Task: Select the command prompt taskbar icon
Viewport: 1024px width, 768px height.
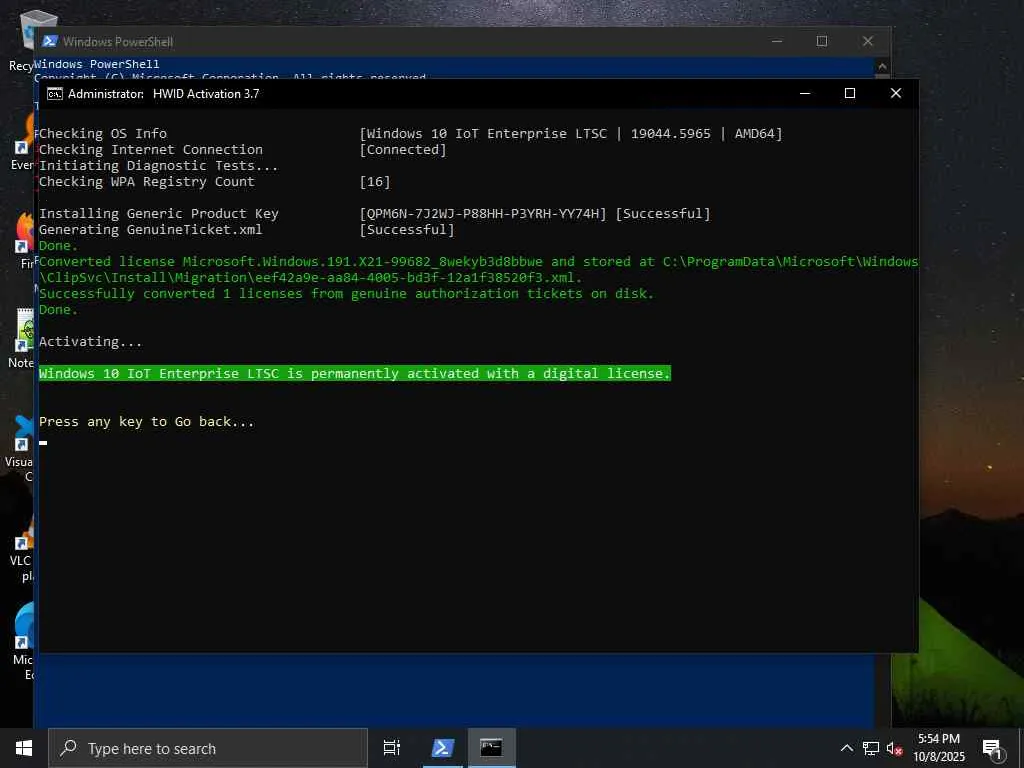Action: (x=491, y=748)
